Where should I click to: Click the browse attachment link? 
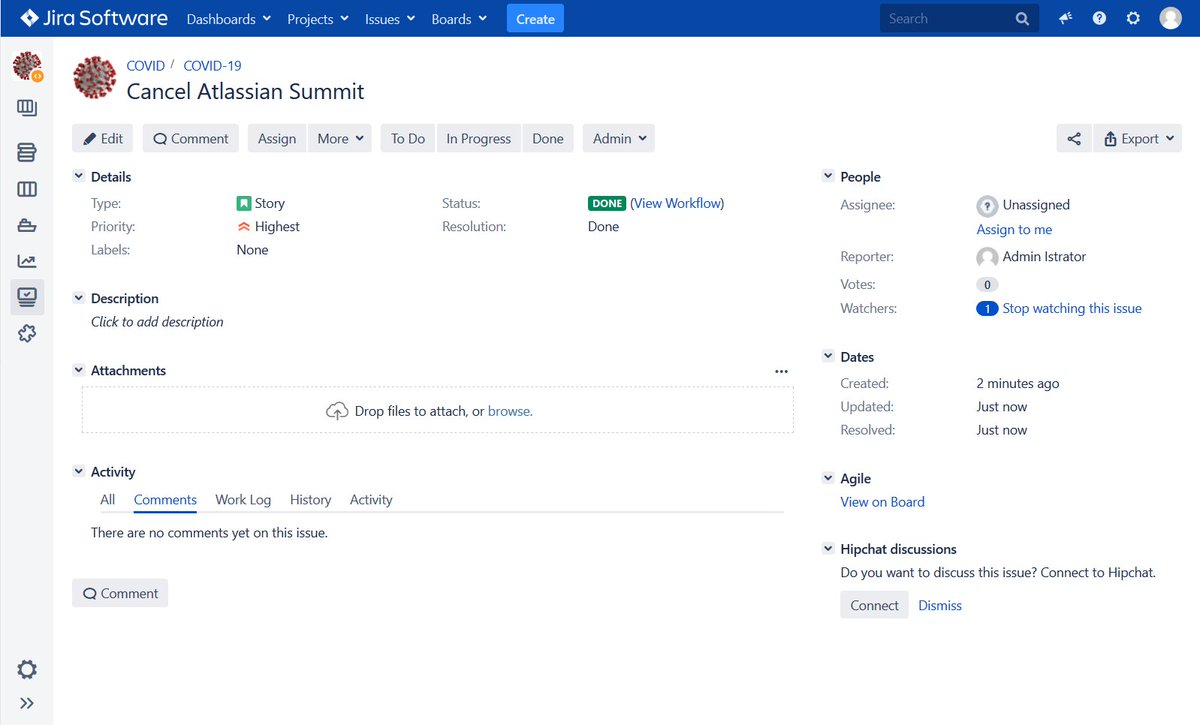[510, 411]
